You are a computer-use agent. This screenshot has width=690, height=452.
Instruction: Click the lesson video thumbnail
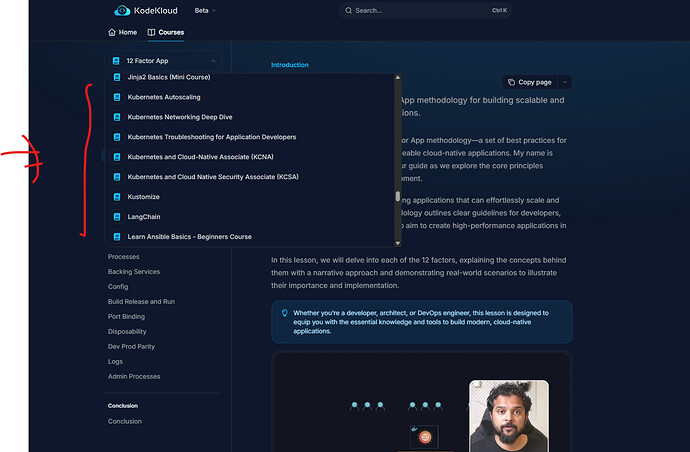point(422,403)
